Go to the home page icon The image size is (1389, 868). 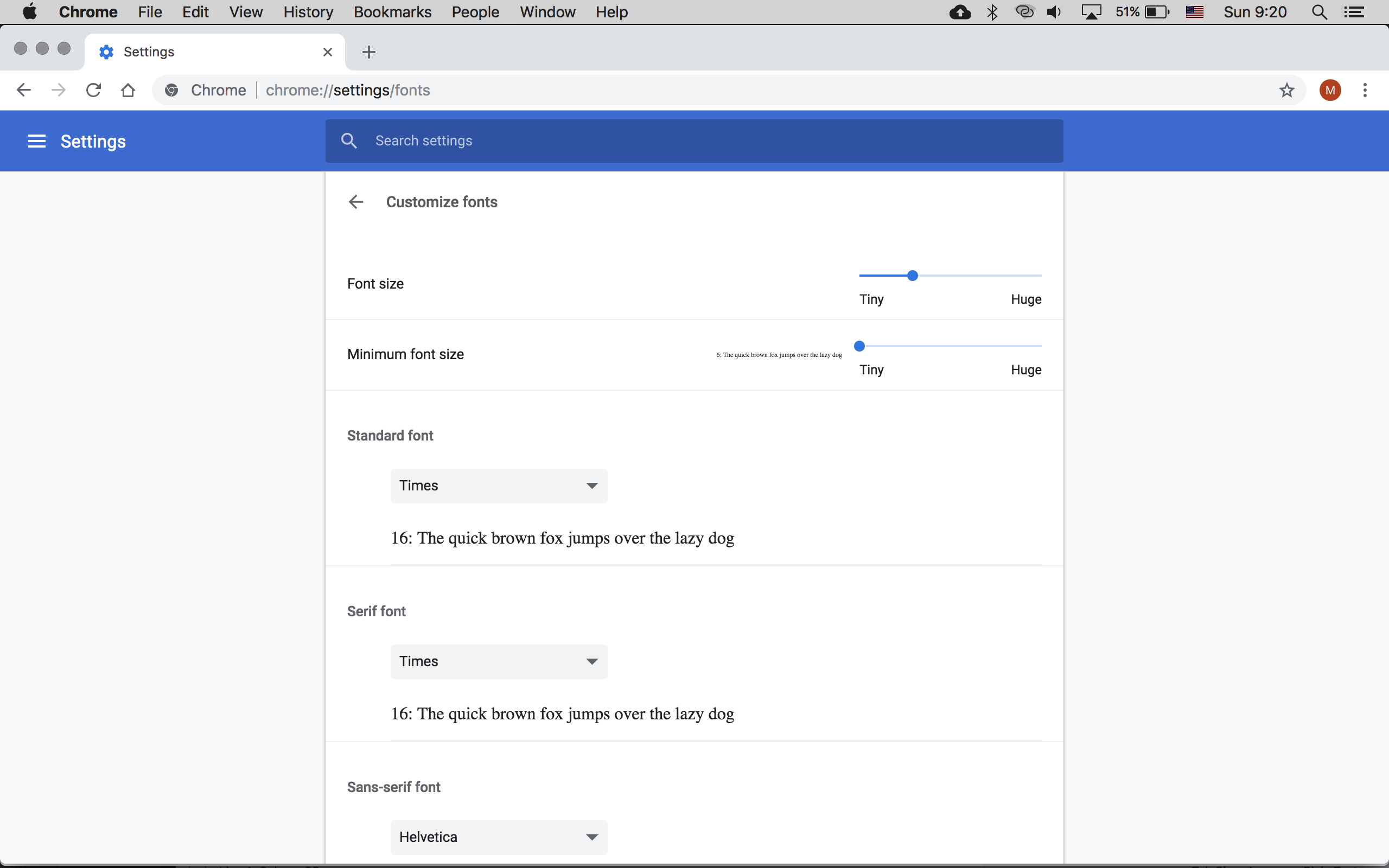coord(128,90)
